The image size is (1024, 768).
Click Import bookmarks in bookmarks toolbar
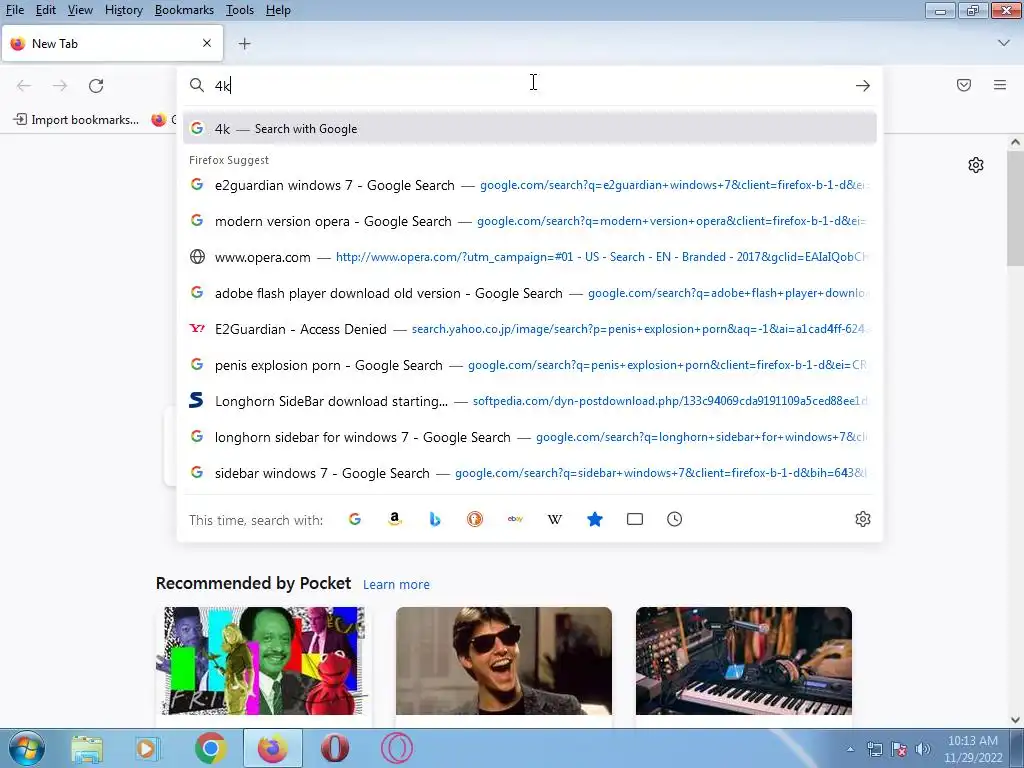(76, 120)
